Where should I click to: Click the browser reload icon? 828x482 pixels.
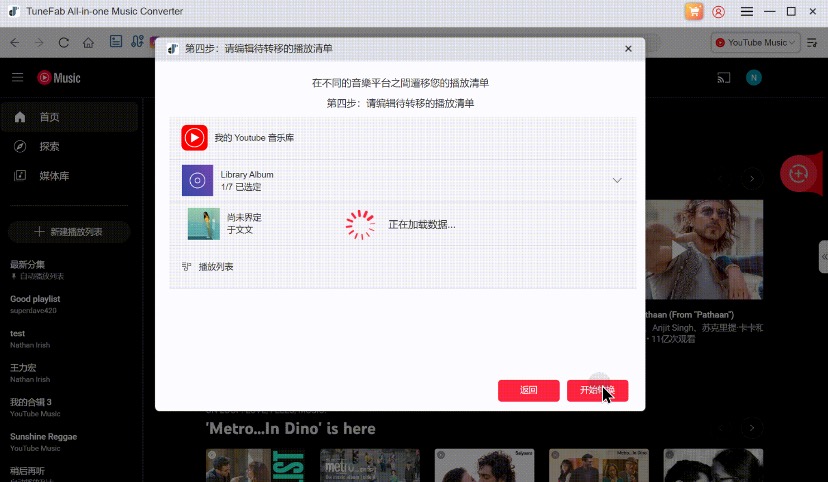click(64, 43)
